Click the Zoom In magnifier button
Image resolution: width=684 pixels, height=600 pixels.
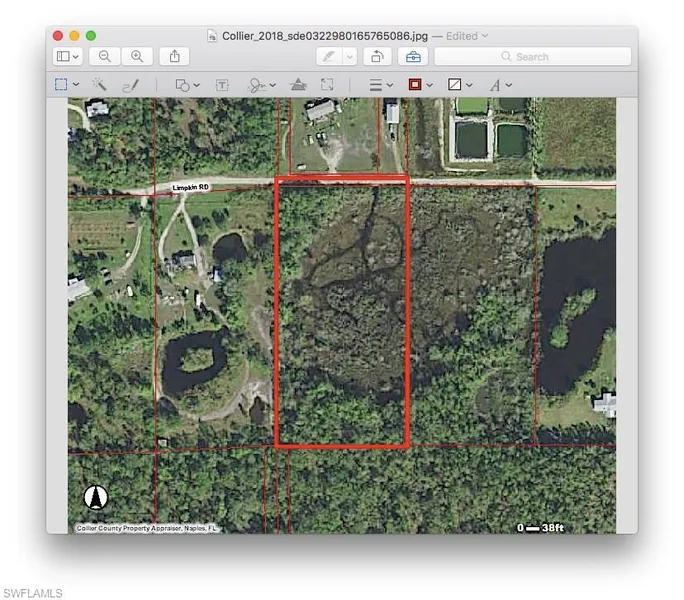pos(137,57)
